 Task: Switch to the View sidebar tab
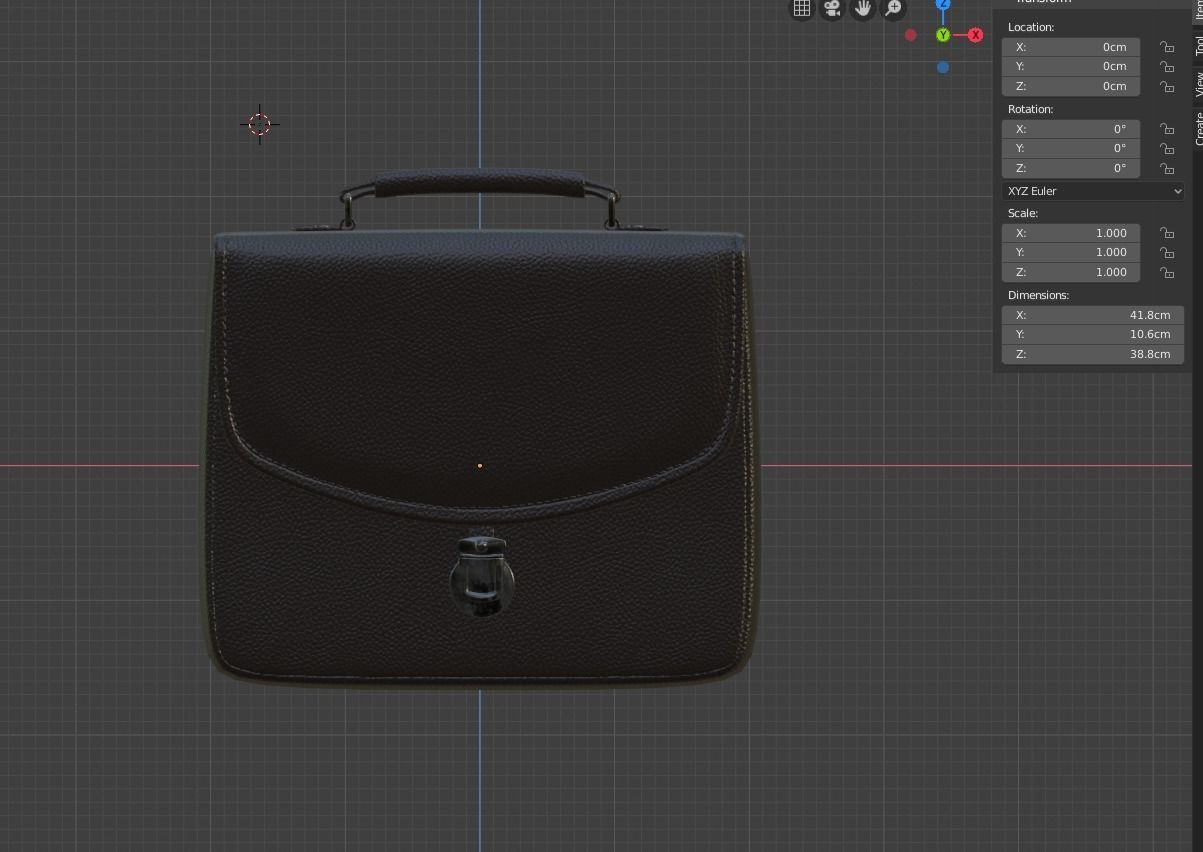(1198, 84)
